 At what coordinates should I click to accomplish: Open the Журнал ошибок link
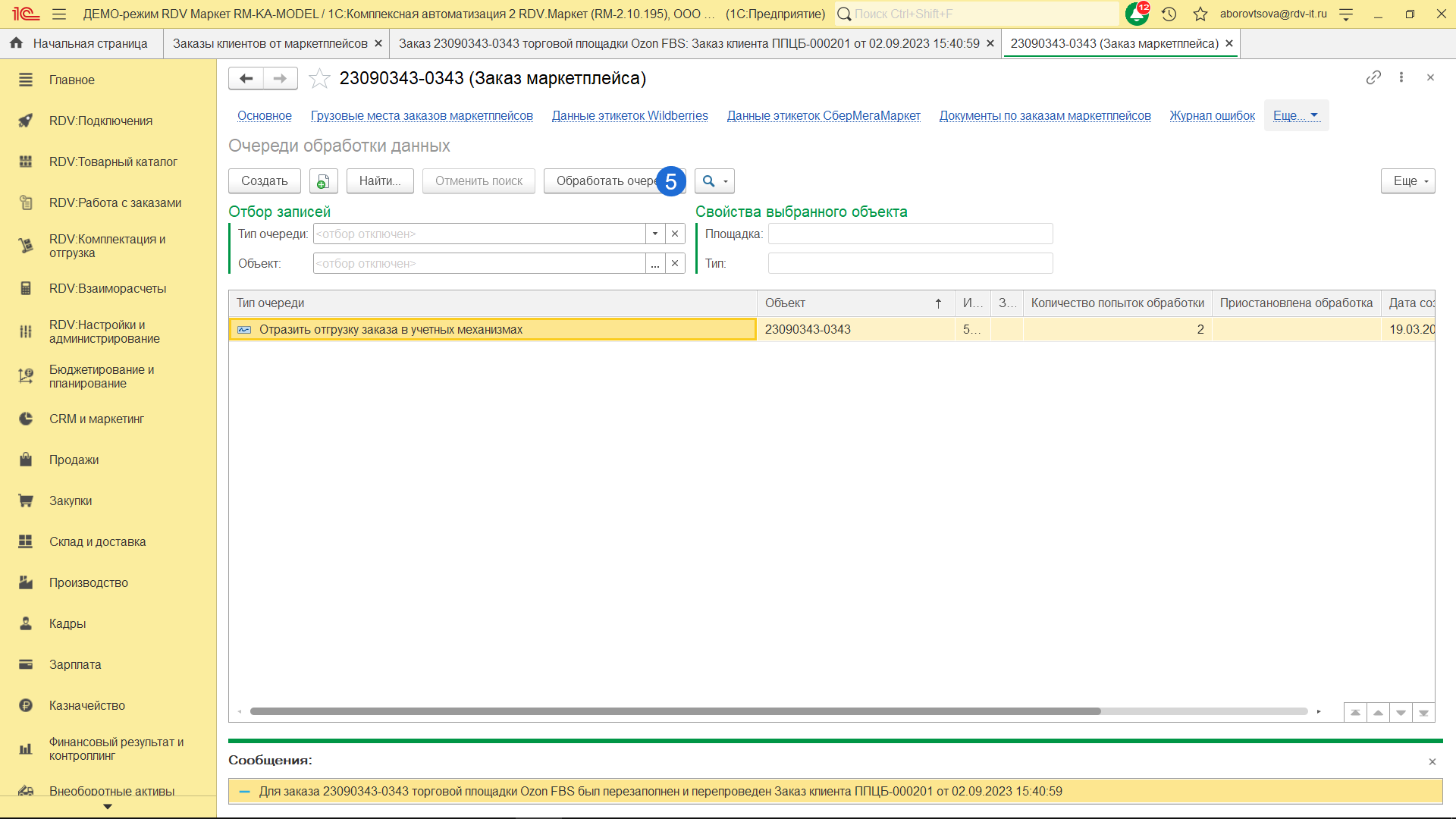point(1212,115)
